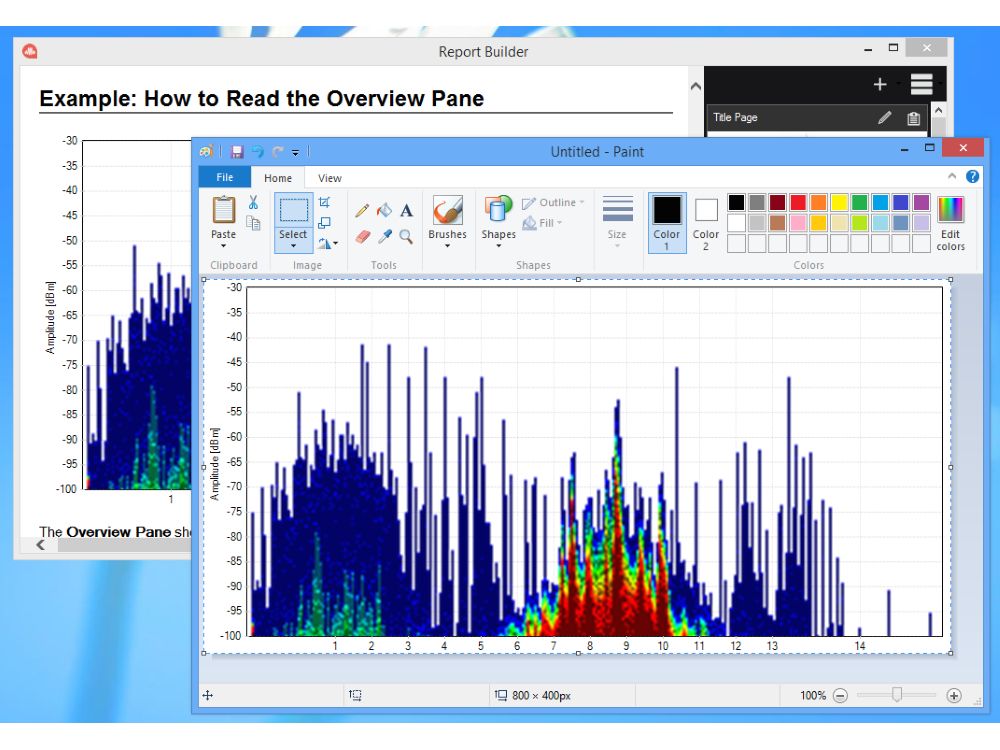Expand the Brushes dropdown arrow

[x=447, y=246]
